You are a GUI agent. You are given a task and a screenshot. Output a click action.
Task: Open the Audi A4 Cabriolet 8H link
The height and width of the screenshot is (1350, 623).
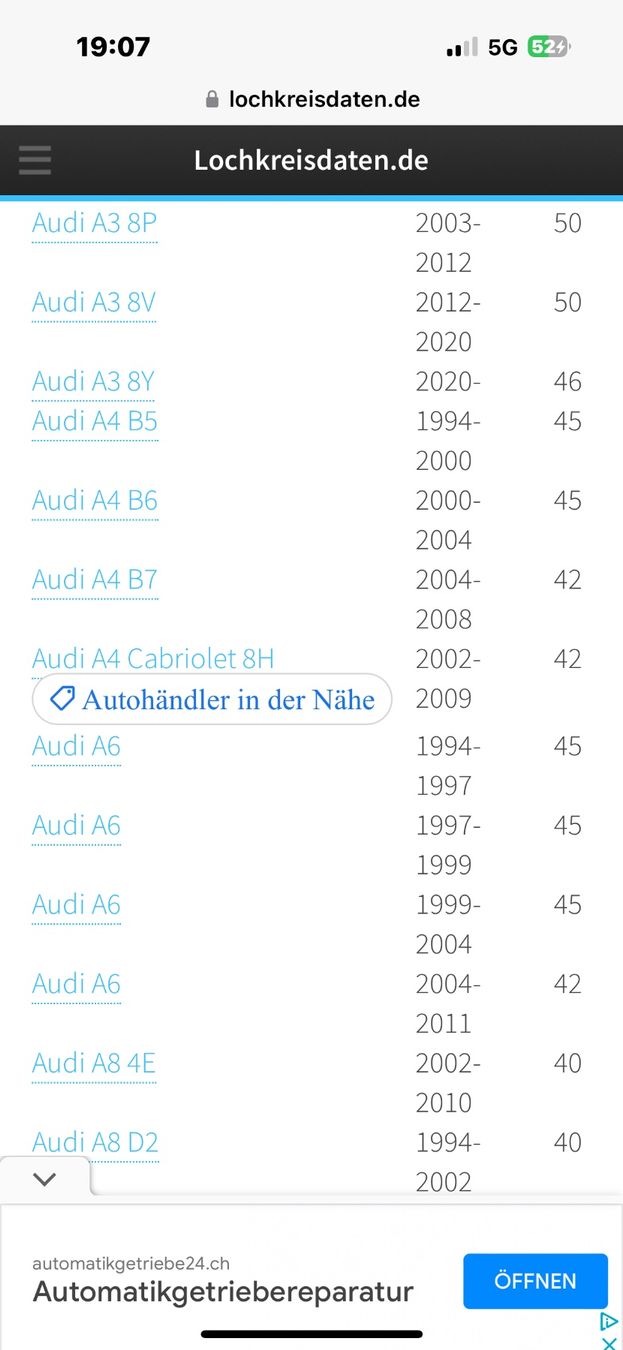pyautogui.click(x=153, y=659)
